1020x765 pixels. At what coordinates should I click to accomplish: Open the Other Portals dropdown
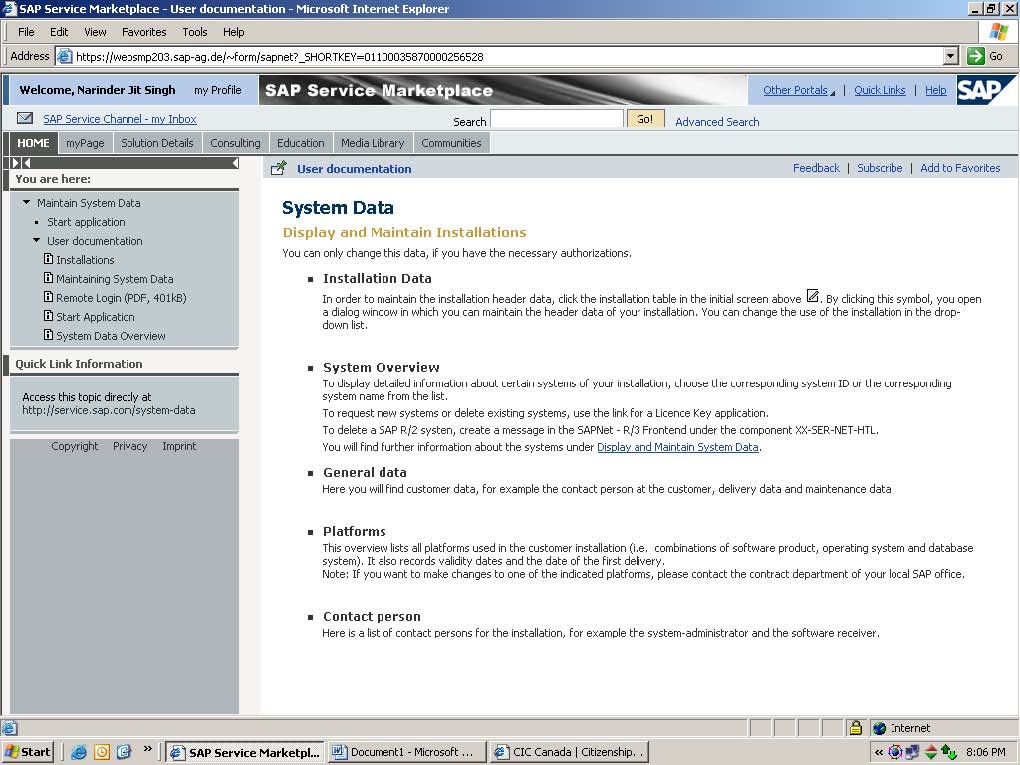coord(799,90)
